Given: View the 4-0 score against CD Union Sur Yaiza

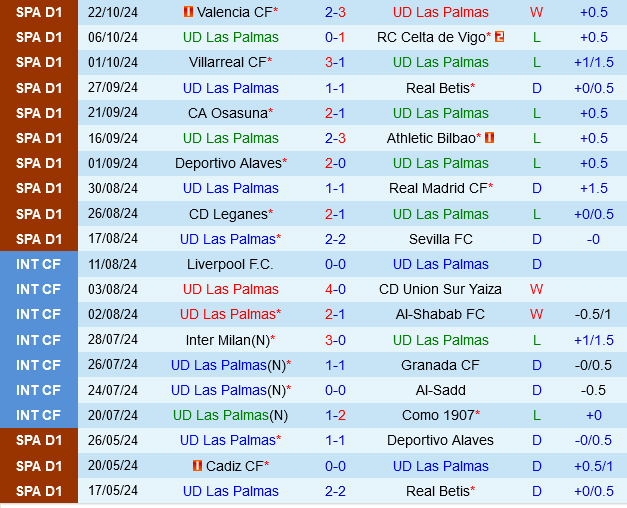Looking at the screenshot, I should (335, 289).
